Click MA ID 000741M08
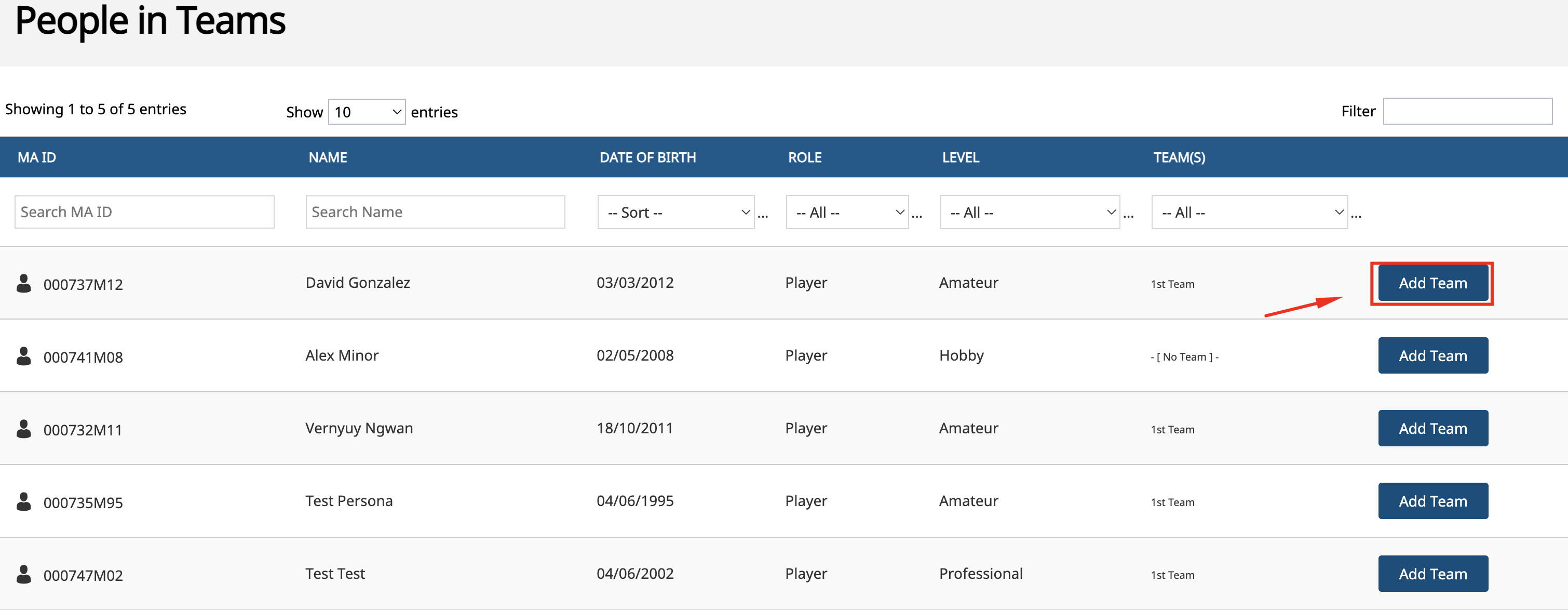 (83, 357)
